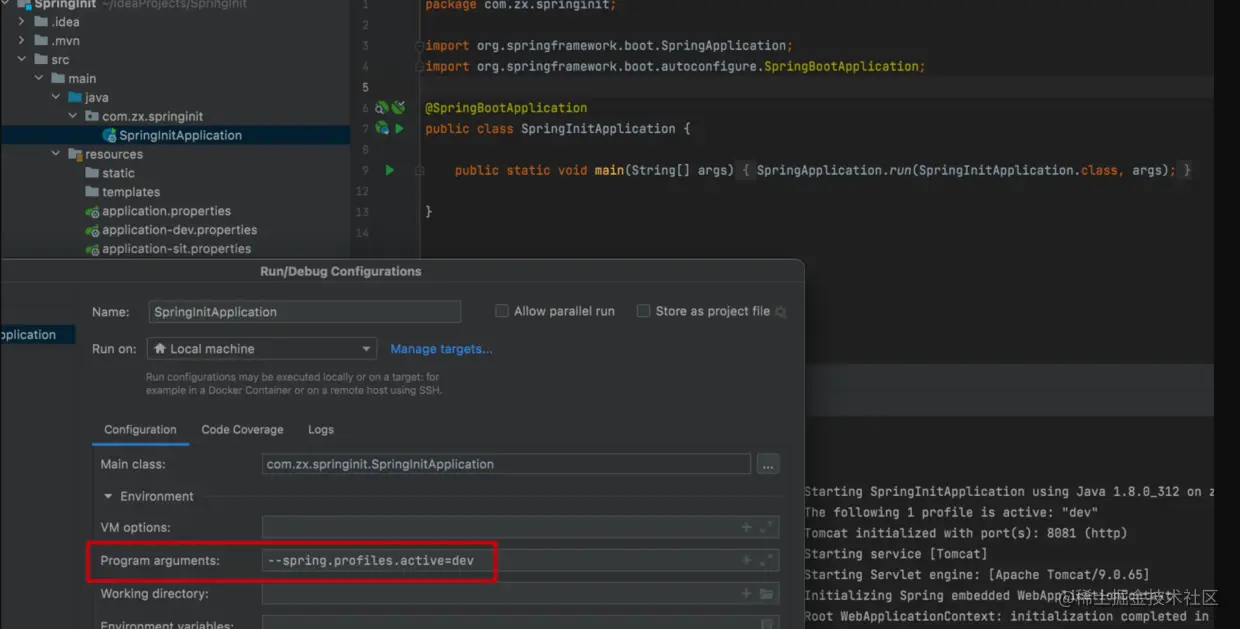Select the templates folder in tree
The height and width of the screenshot is (629, 1240).
pos(131,193)
